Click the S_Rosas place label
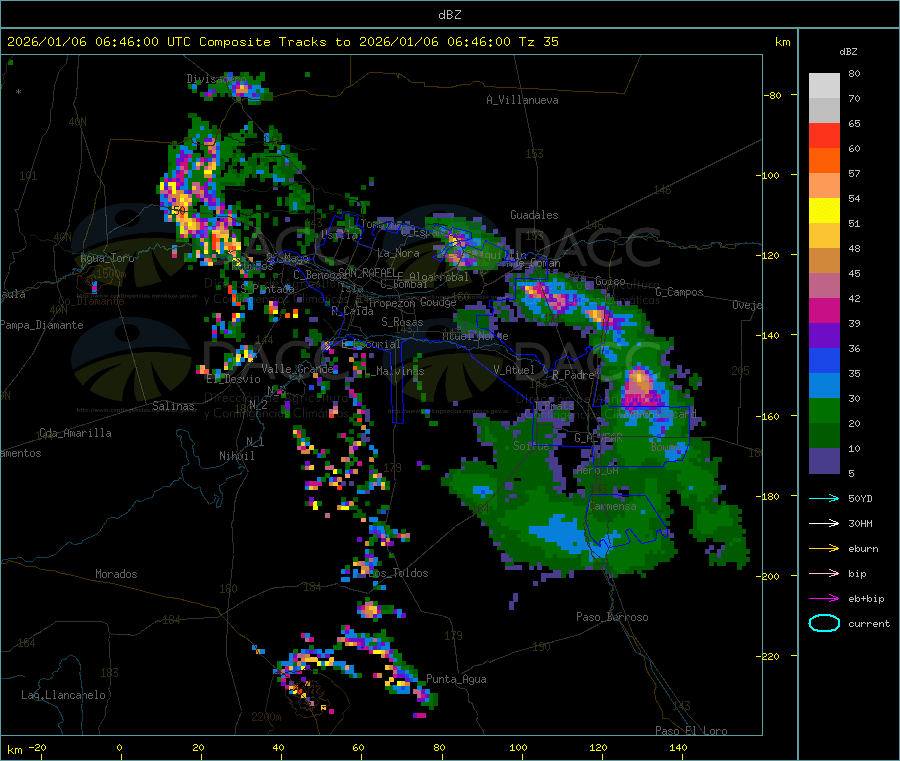900x761 pixels. click(402, 322)
